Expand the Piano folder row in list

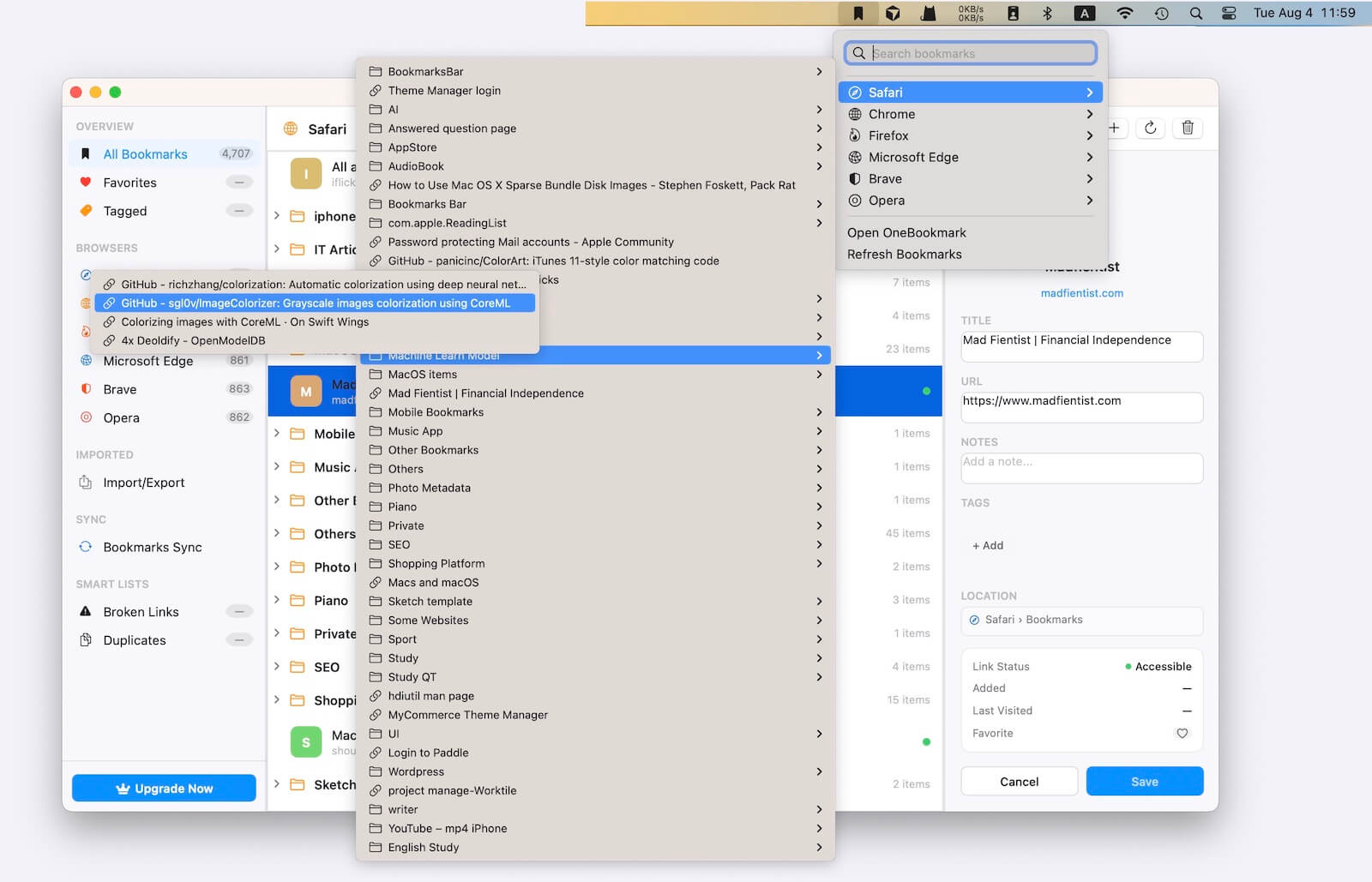tap(277, 600)
